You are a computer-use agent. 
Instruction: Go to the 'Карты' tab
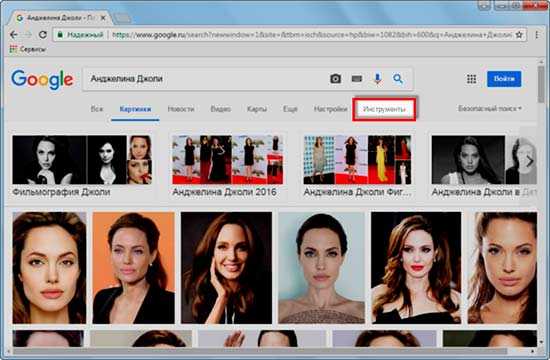click(257, 109)
